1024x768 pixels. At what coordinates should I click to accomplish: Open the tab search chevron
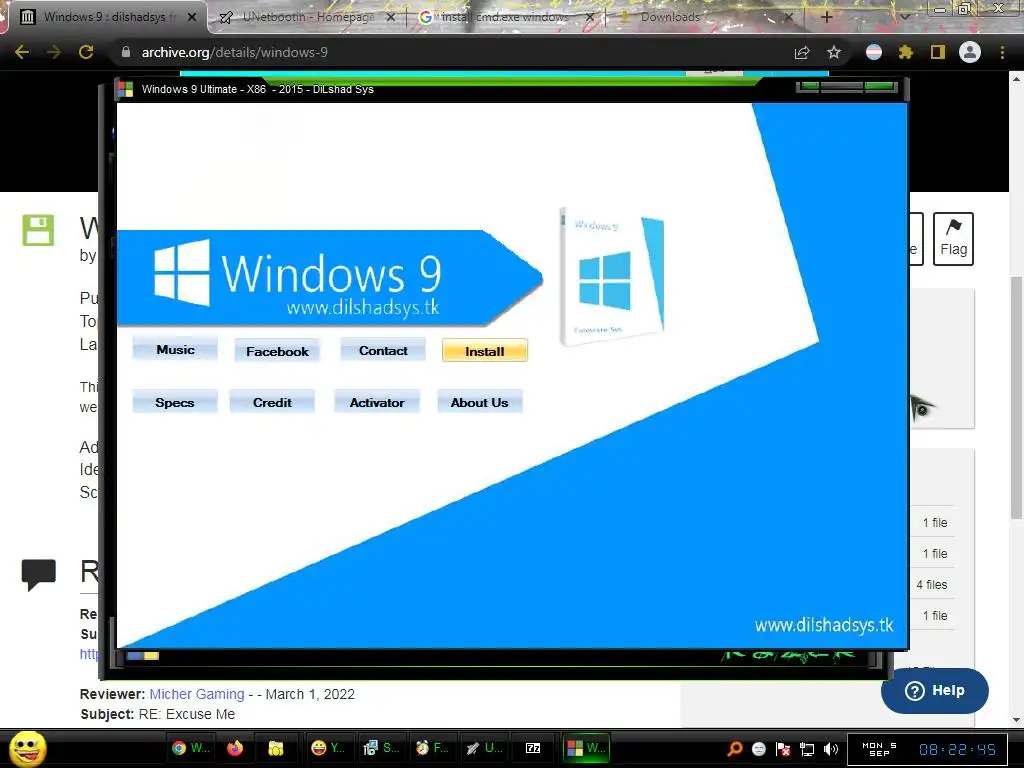904,17
